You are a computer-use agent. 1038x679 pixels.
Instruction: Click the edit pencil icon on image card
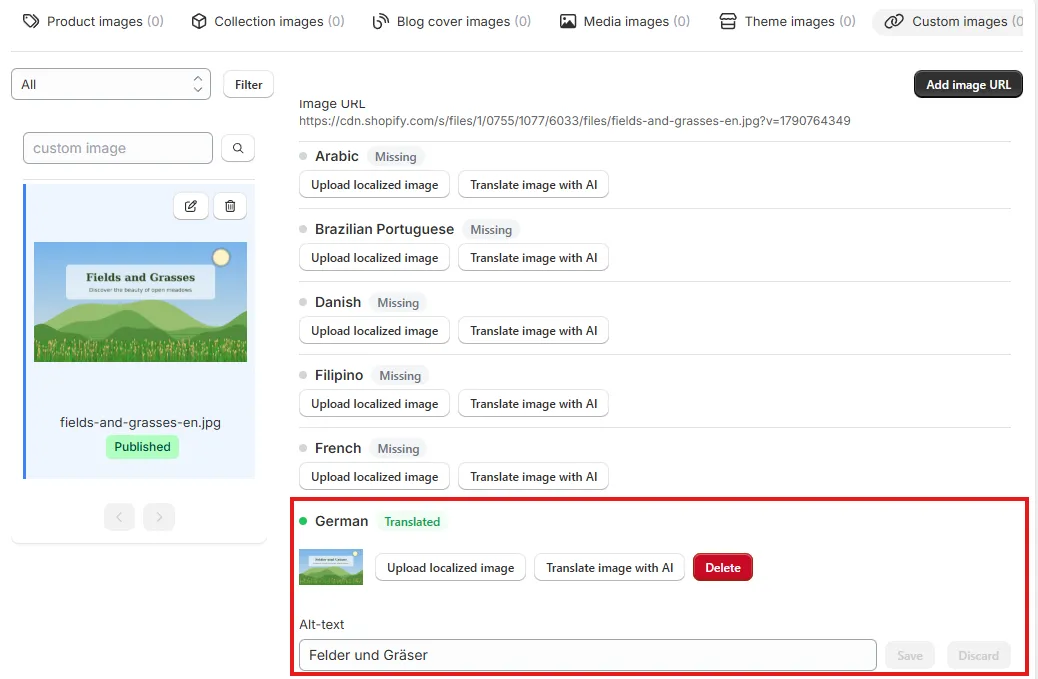click(x=191, y=206)
